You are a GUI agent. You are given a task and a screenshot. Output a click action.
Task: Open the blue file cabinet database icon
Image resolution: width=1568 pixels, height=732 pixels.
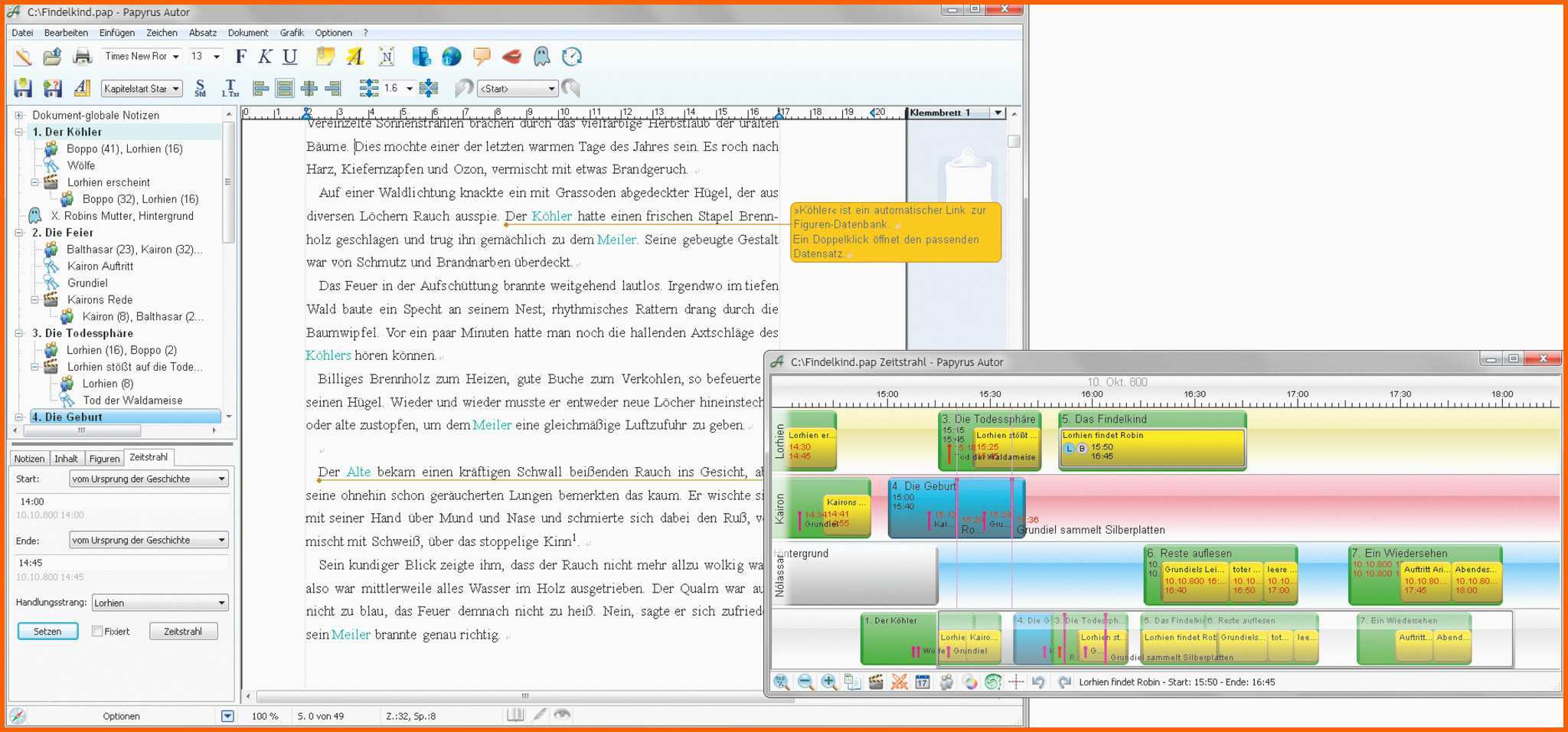tap(421, 57)
